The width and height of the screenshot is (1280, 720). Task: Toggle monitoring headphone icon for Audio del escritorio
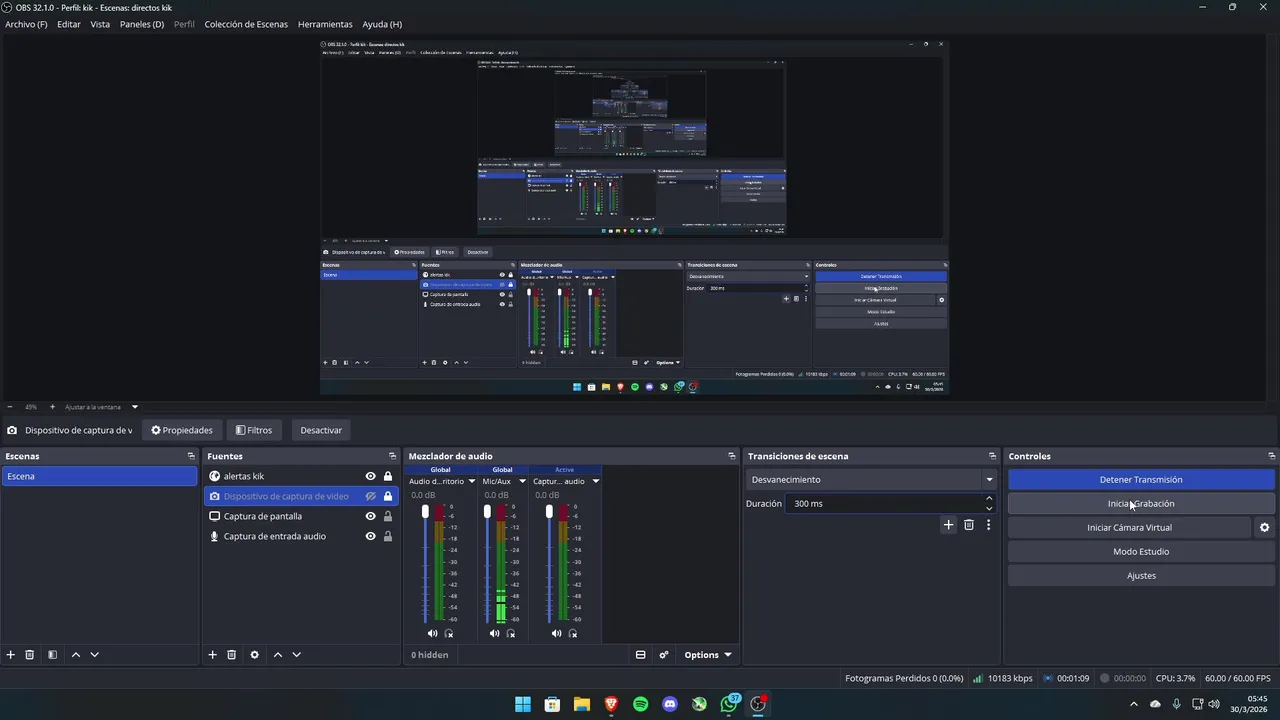tap(449, 633)
